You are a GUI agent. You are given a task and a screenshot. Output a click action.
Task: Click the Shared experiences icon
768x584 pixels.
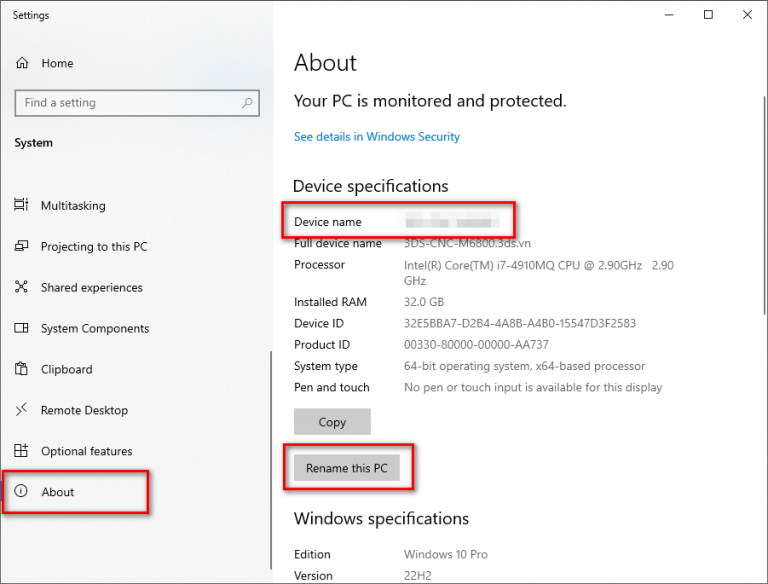tap(21, 287)
